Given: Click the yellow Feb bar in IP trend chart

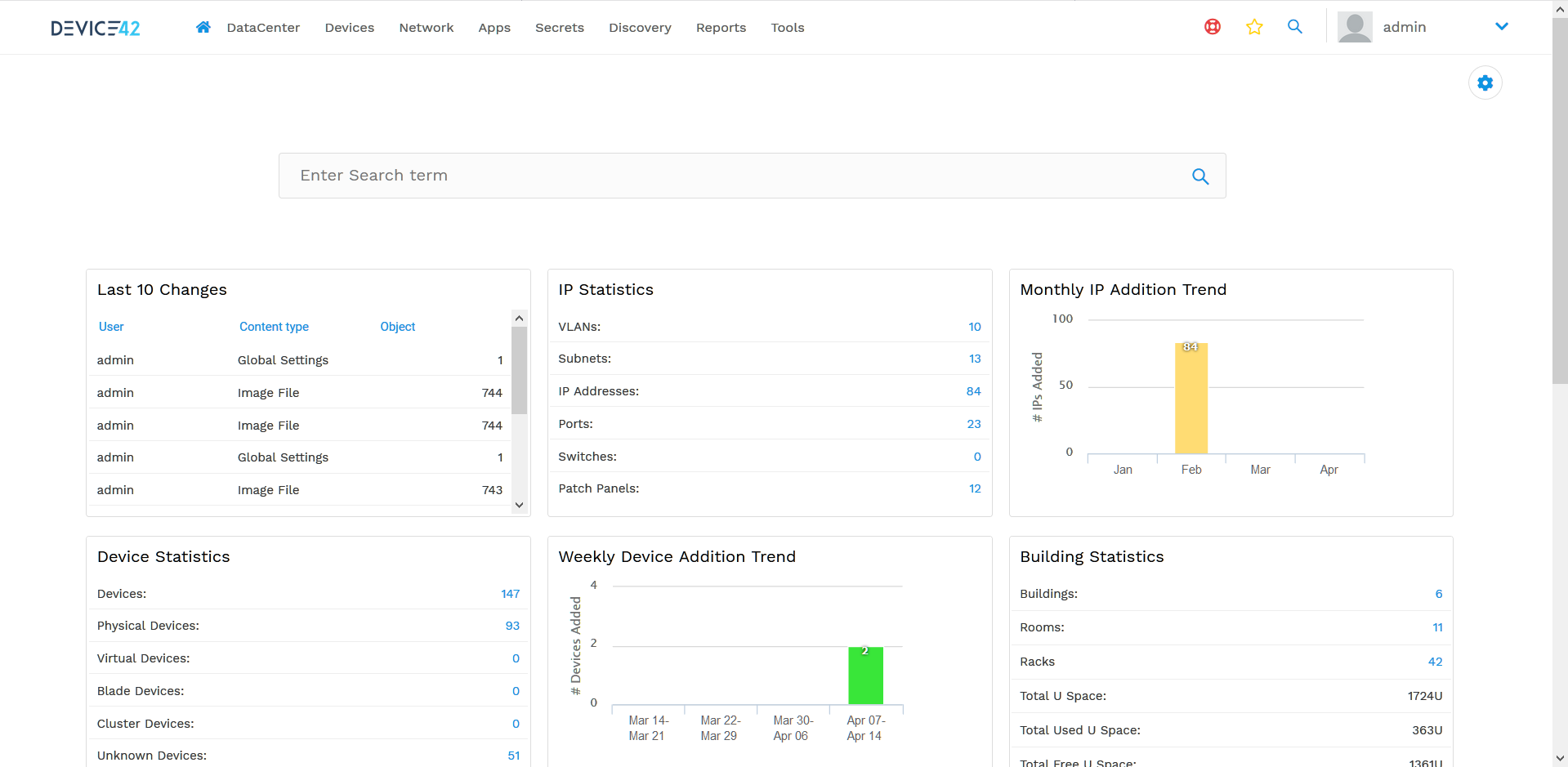Looking at the screenshot, I should (x=1191, y=399).
